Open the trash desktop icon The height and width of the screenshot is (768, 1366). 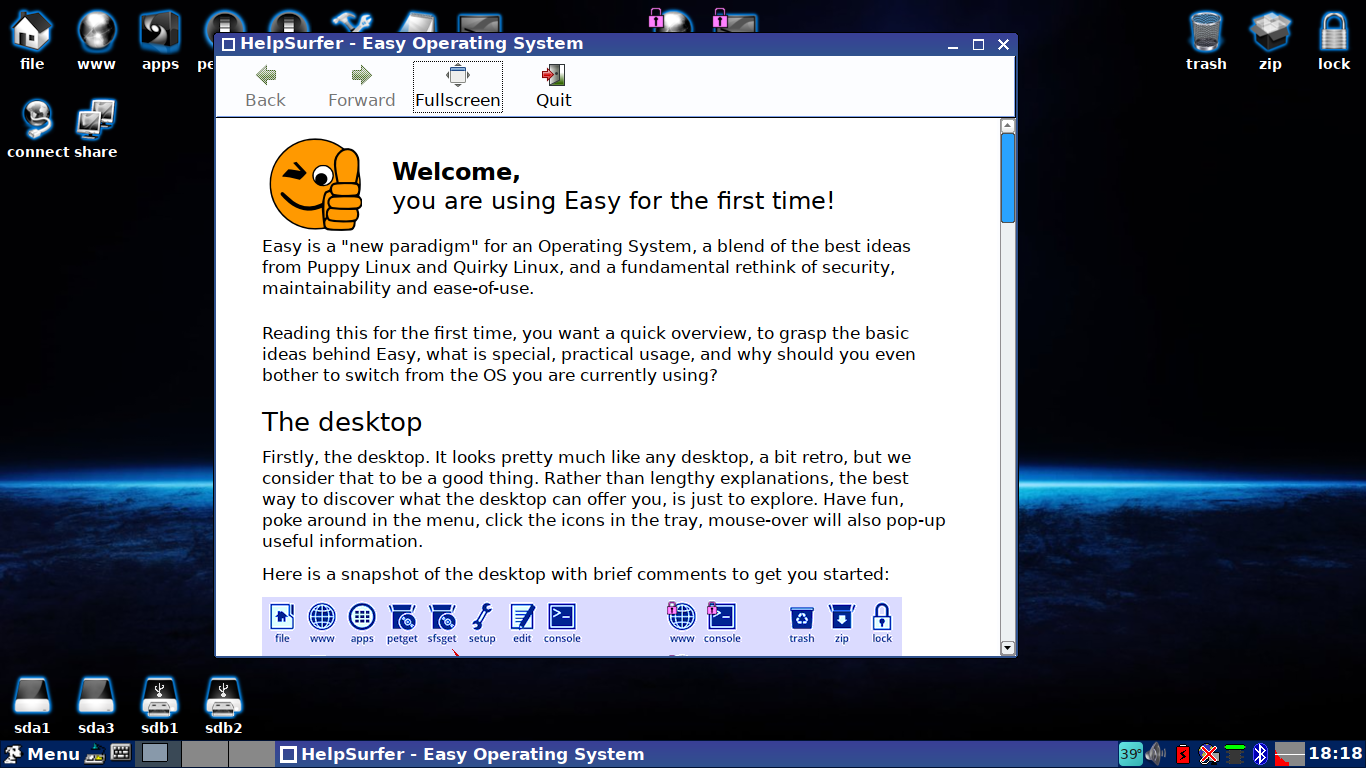click(1206, 41)
